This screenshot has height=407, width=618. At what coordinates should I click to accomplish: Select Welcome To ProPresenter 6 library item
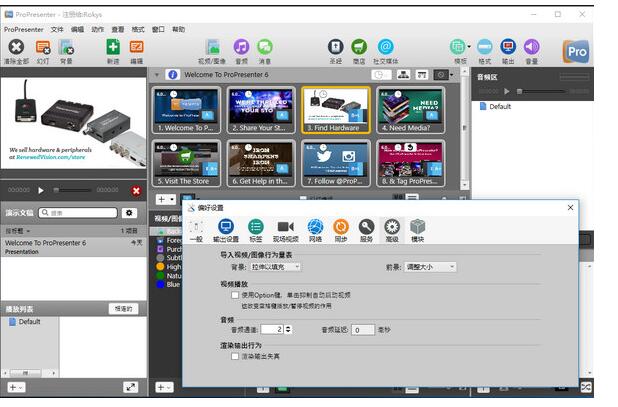pyautogui.click(x=74, y=247)
